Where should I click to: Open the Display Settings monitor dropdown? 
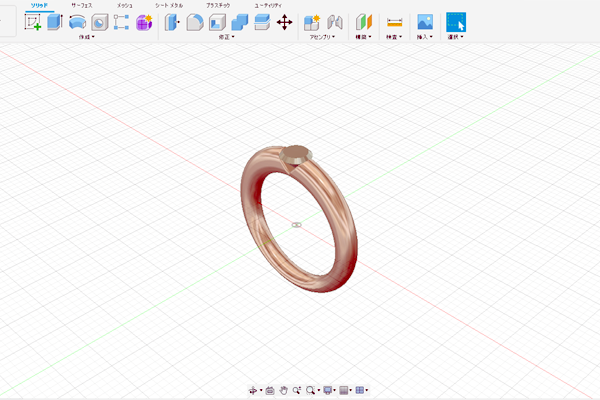[329, 390]
